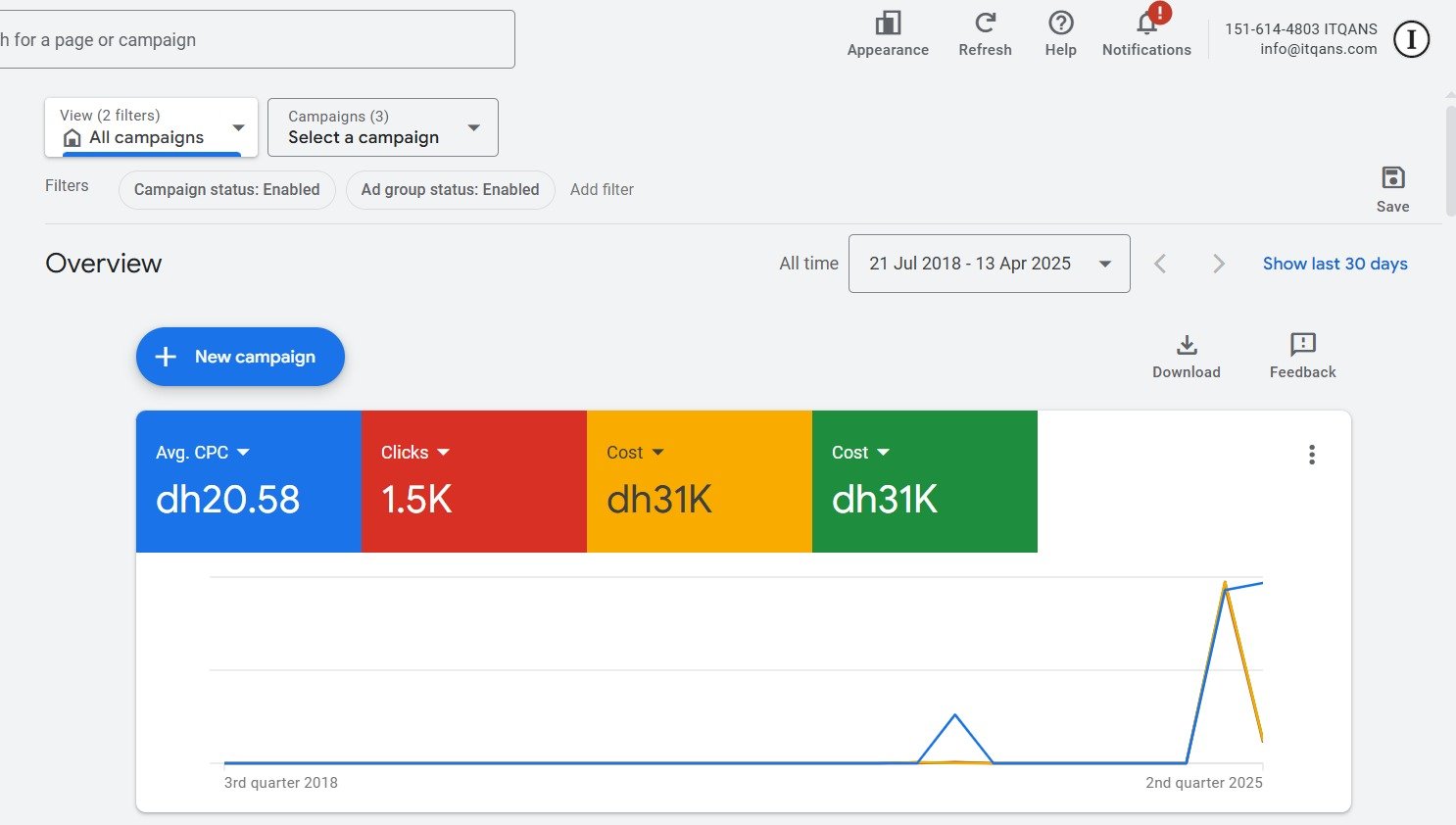This screenshot has height=825, width=1456.
Task: Click the dh20.58 value
Action: click(228, 500)
